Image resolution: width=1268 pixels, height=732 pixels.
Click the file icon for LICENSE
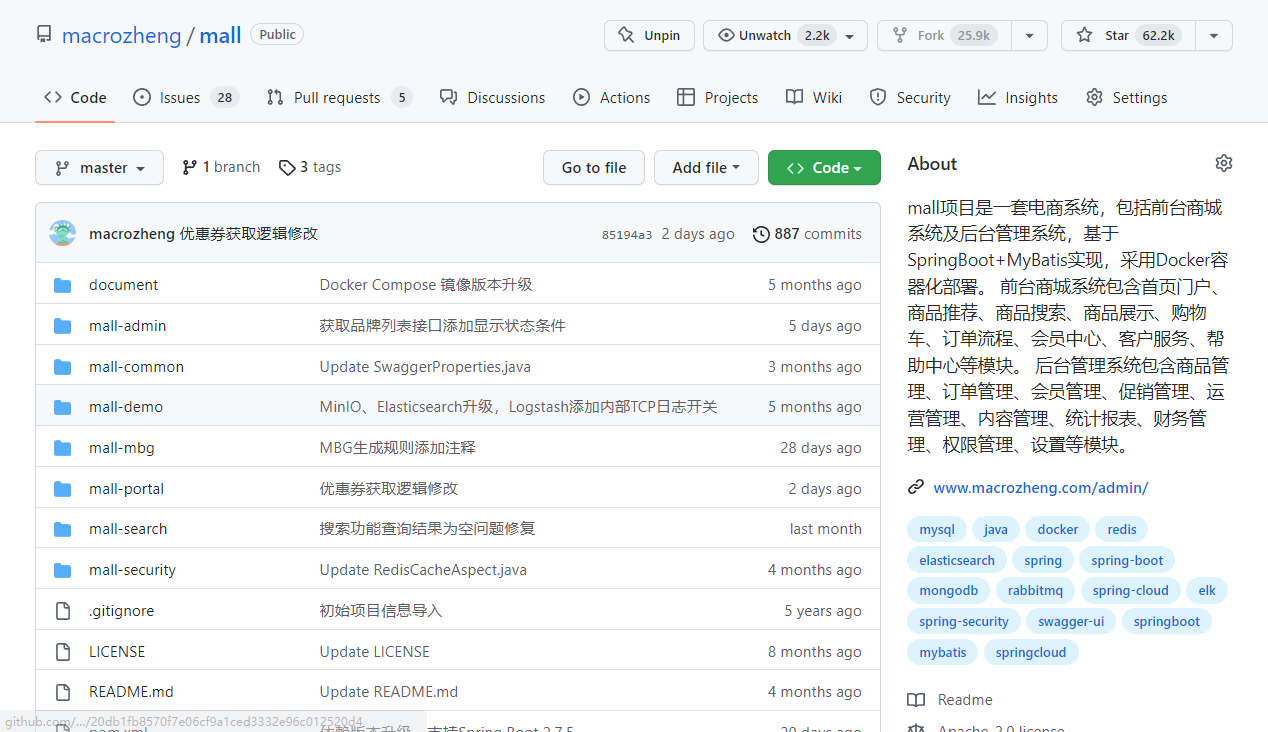[63, 652]
